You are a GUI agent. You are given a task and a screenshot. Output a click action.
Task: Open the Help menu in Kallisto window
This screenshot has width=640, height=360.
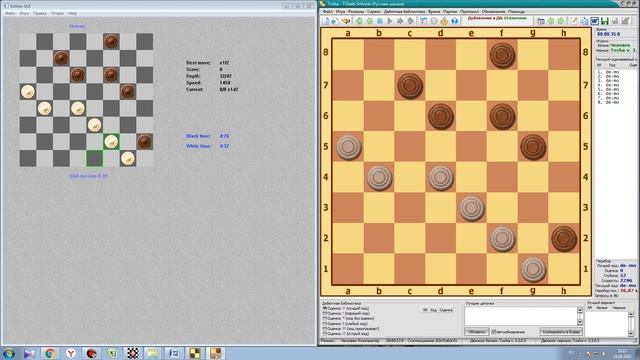click(72, 13)
